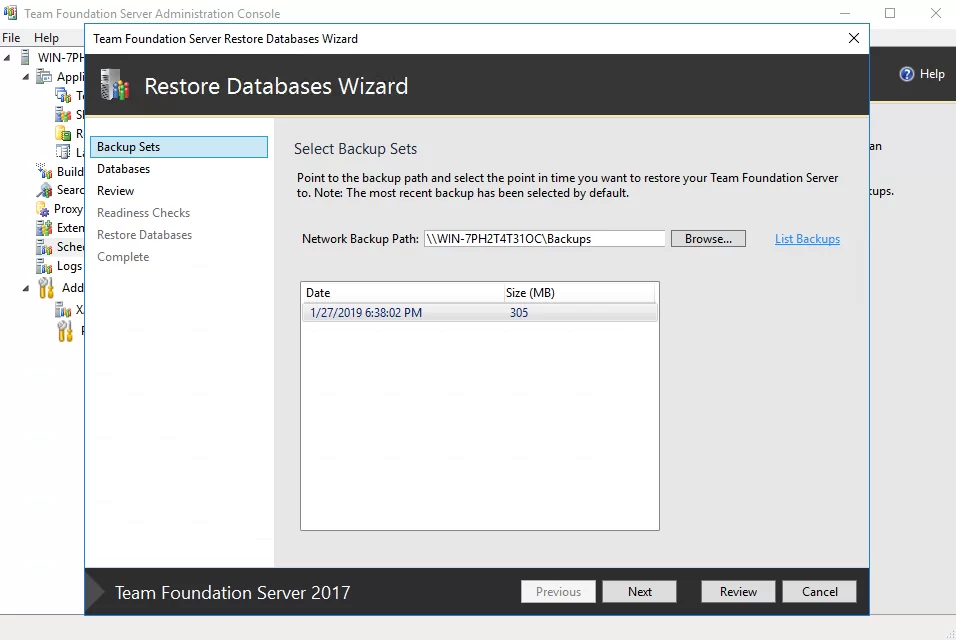Cancel the restore wizard
956x640 pixels.
click(819, 591)
